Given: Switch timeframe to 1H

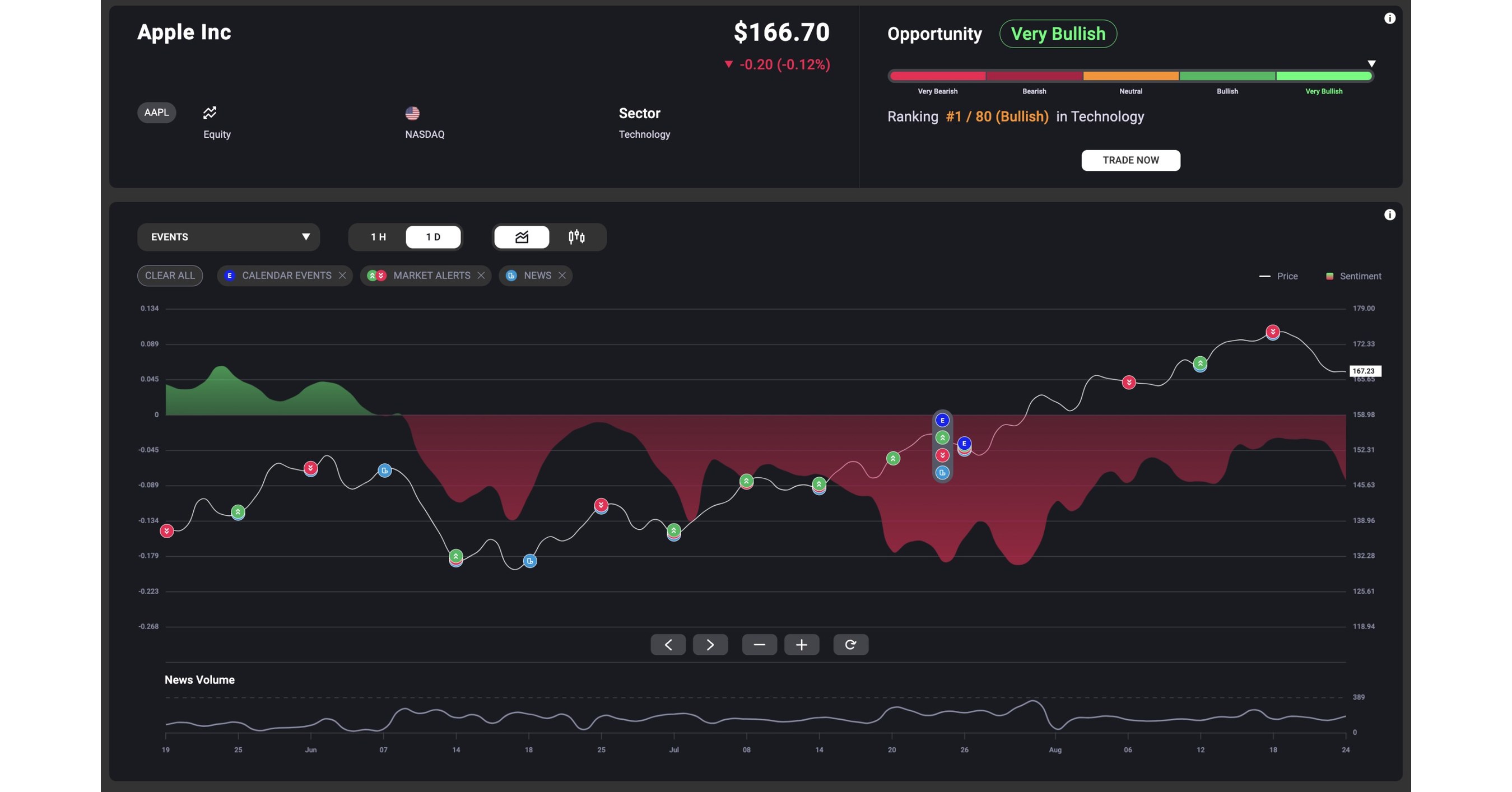Looking at the screenshot, I should pyautogui.click(x=378, y=237).
